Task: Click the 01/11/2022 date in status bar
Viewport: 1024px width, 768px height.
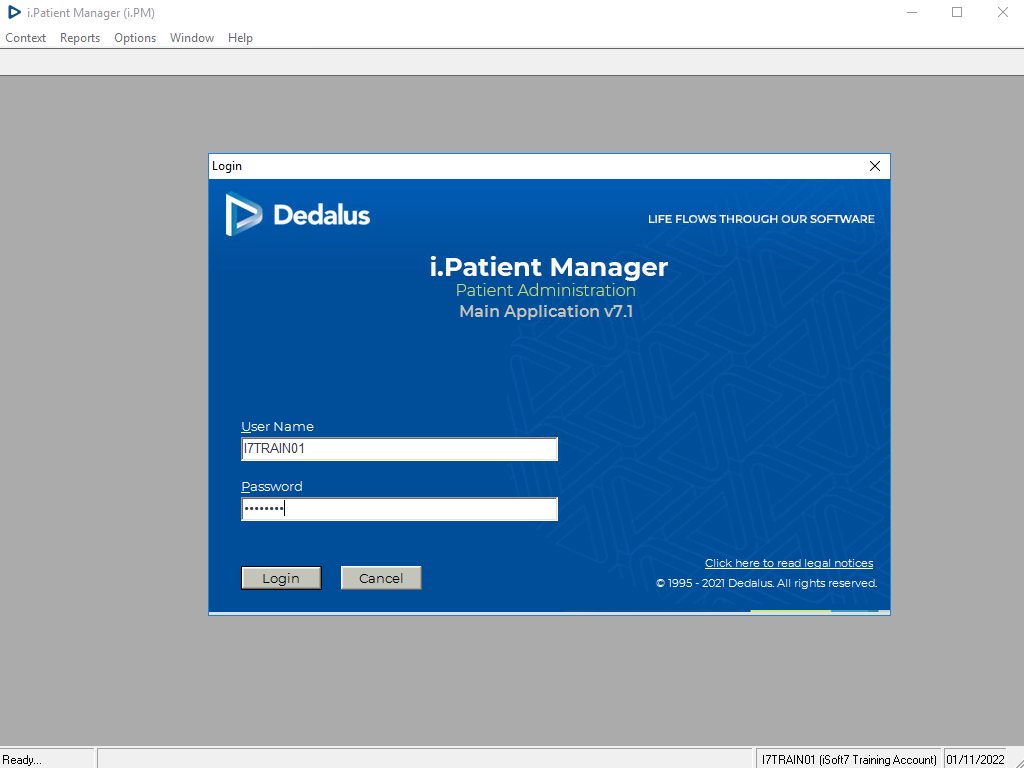Action: [975, 760]
